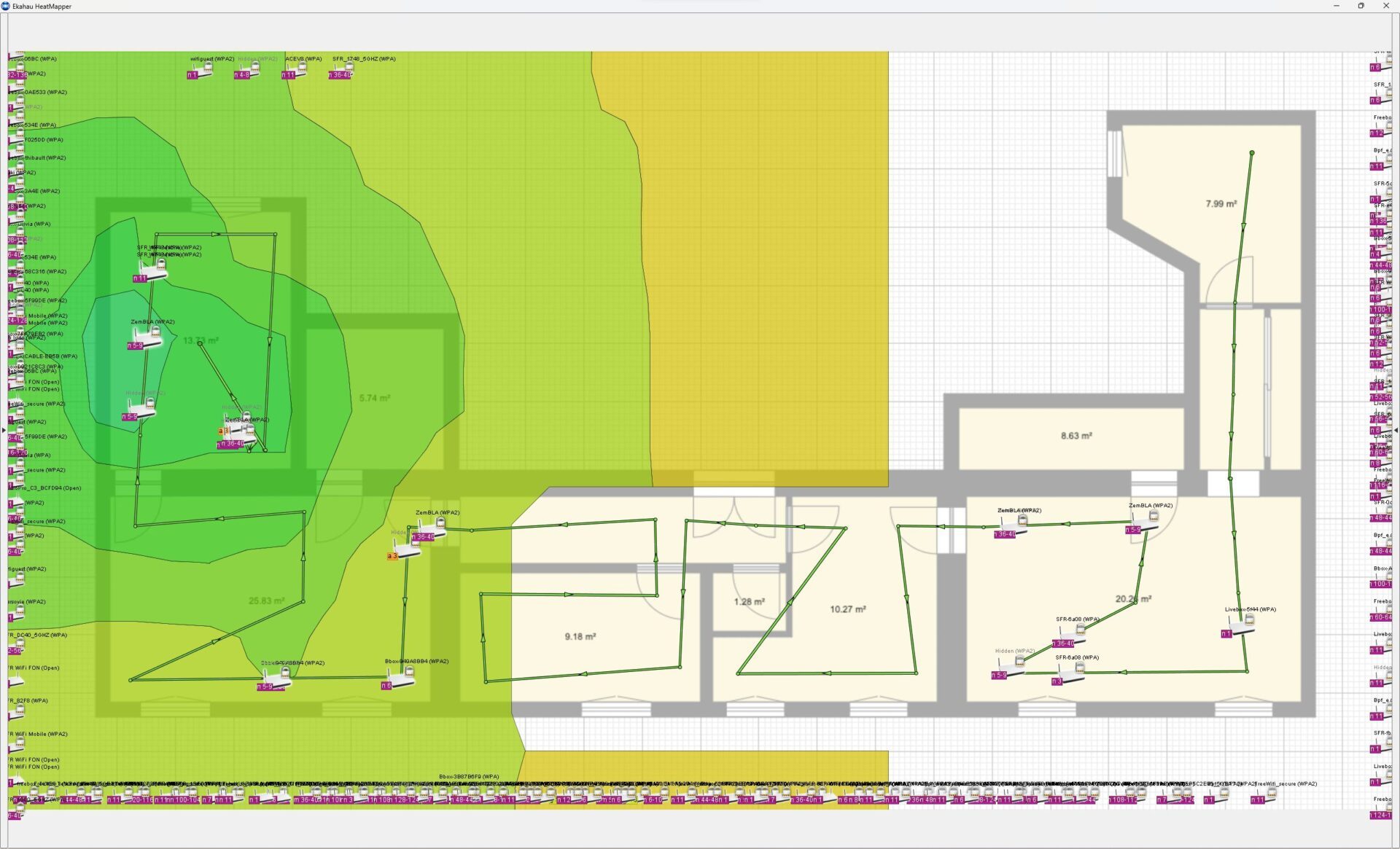Click the 8.63 m² room label
1400x849 pixels.
pos(1076,436)
